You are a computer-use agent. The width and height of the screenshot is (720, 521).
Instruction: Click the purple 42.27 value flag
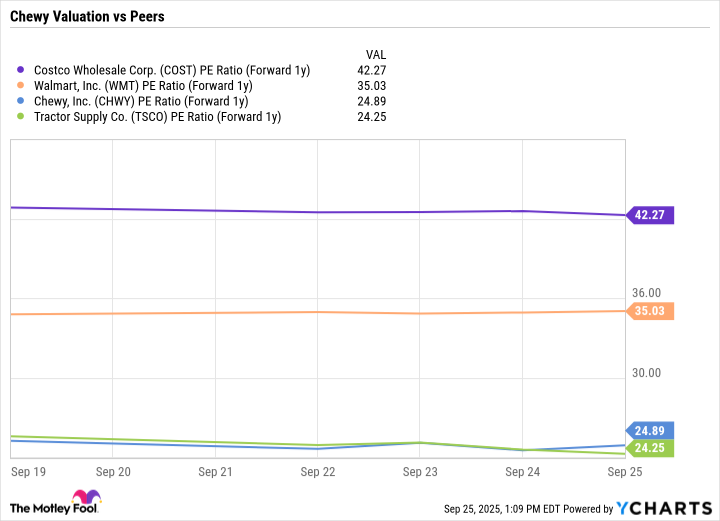coord(649,215)
